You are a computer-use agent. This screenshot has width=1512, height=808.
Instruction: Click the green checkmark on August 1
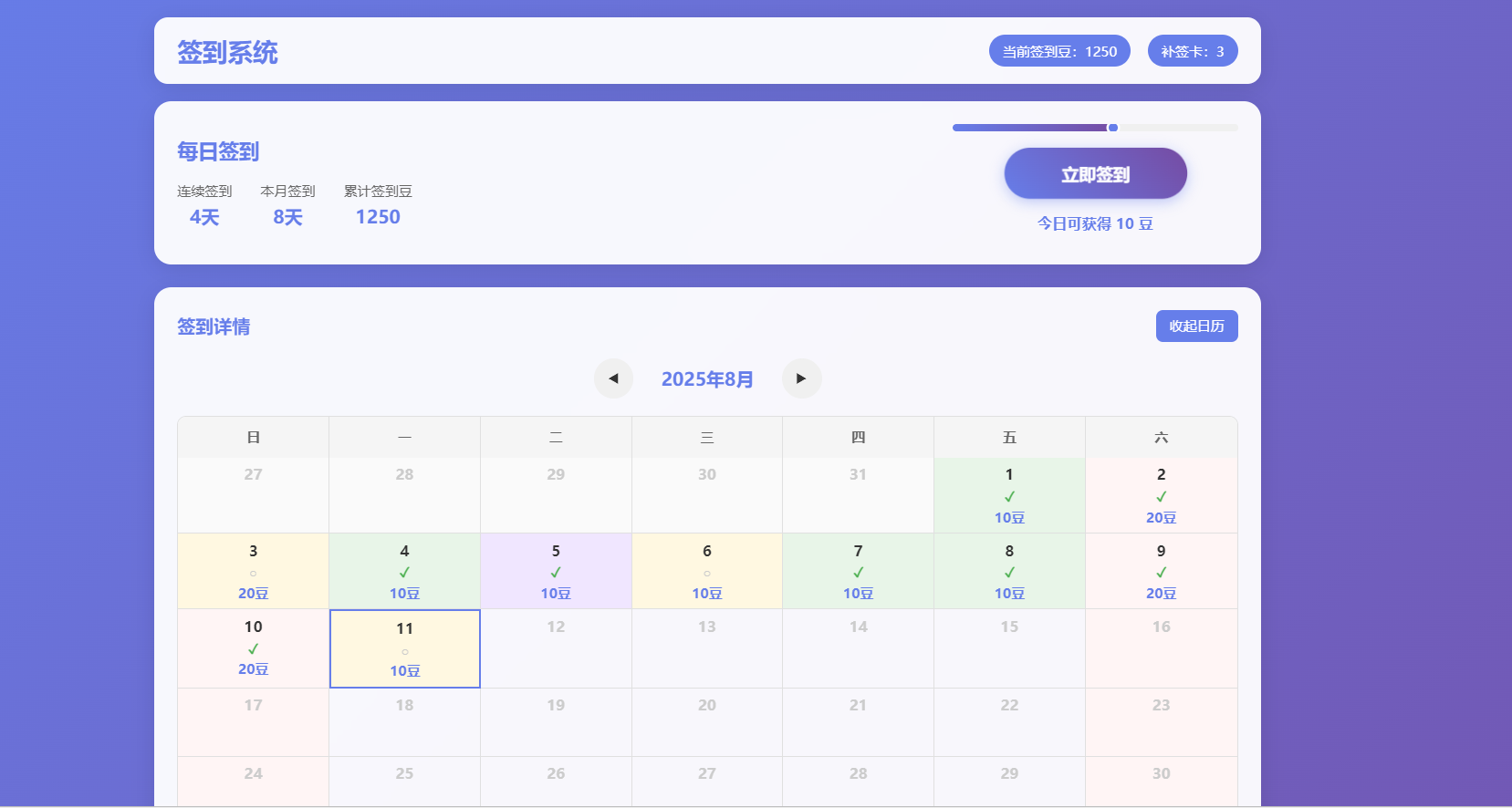click(x=1009, y=497)
